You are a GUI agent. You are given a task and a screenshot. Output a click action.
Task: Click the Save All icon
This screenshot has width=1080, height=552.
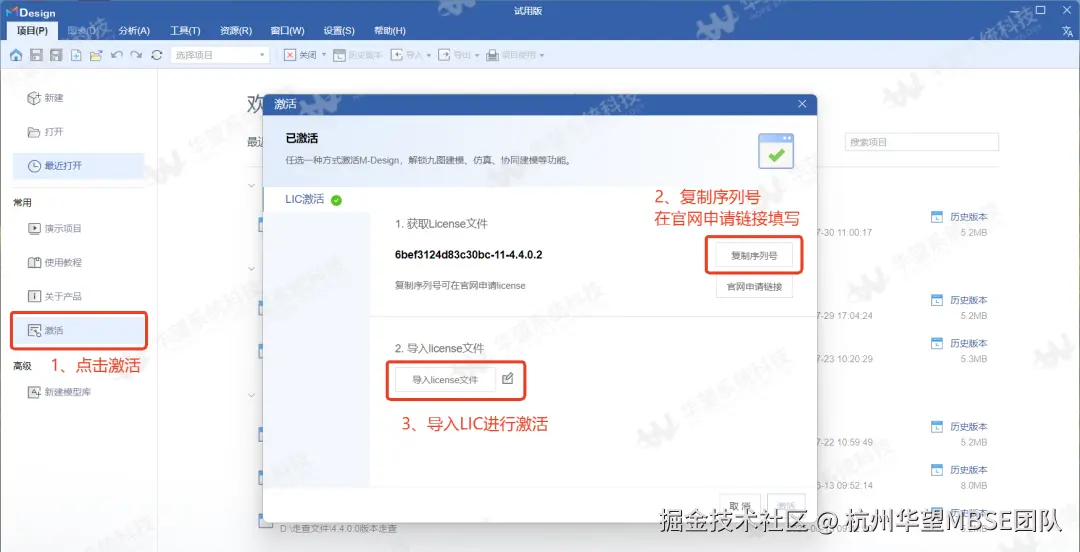point(56,55)
